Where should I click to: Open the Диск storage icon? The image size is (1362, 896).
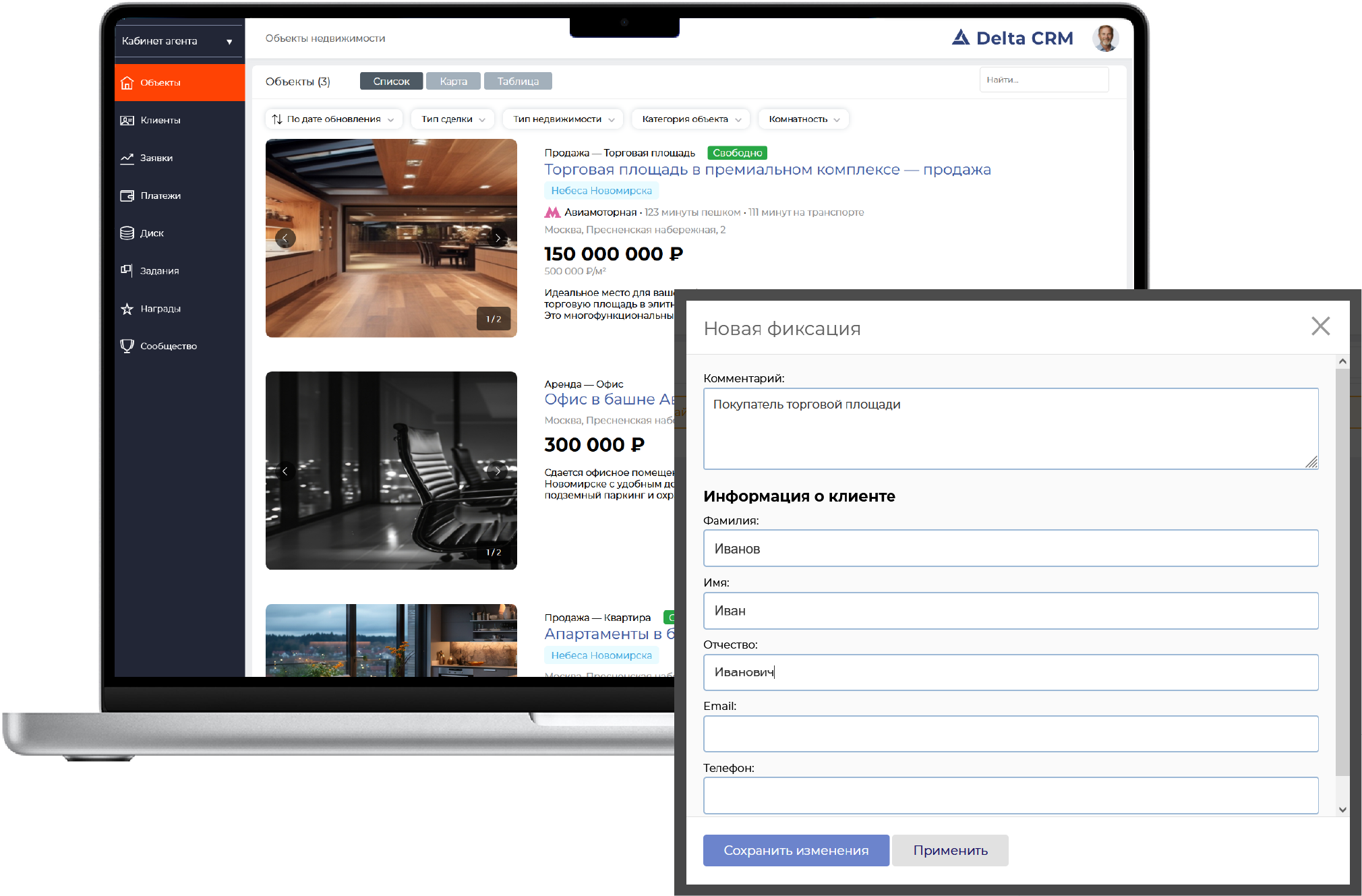pos(127,233)
